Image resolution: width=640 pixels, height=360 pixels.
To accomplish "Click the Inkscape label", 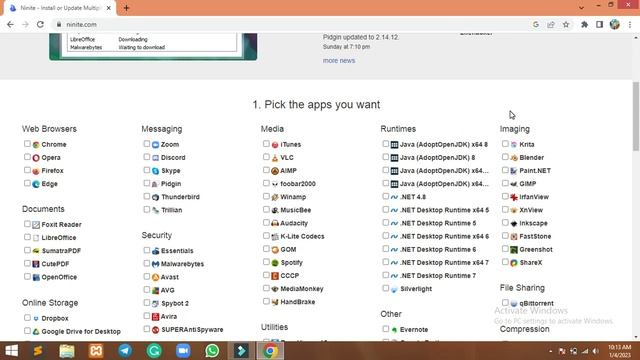I will (533, 223).
